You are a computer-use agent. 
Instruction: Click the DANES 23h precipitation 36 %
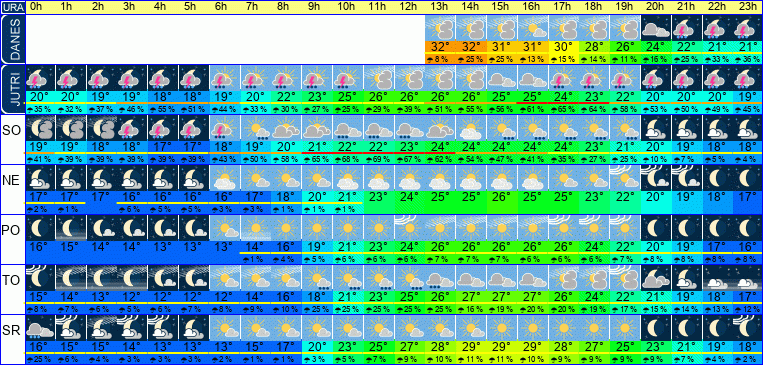[x=748, y=59]
